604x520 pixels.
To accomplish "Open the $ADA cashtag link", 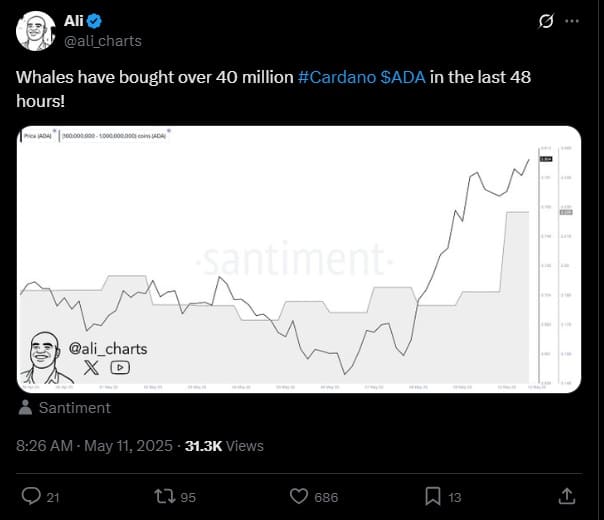I will [x=403, y=77].
